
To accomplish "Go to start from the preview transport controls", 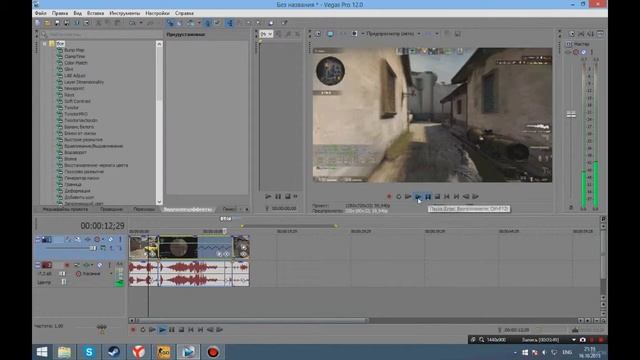I will coord(447,197).
